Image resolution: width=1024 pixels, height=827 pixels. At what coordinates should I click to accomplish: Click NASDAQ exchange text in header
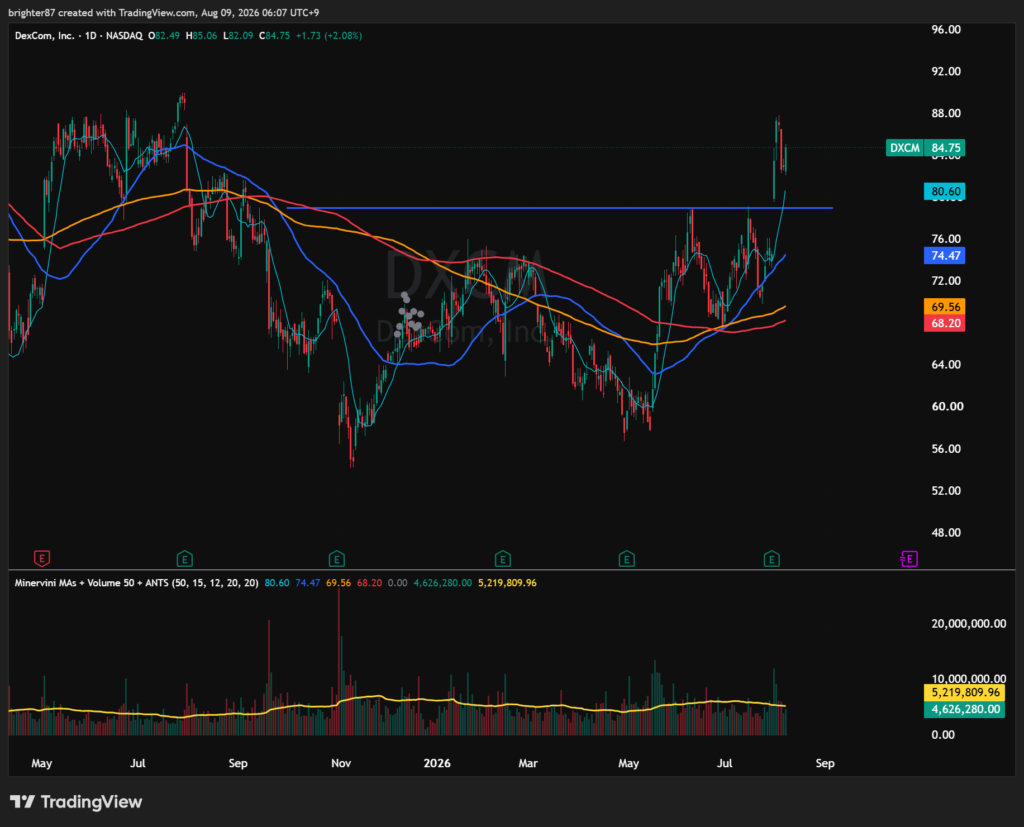click(x=124, y=36)
